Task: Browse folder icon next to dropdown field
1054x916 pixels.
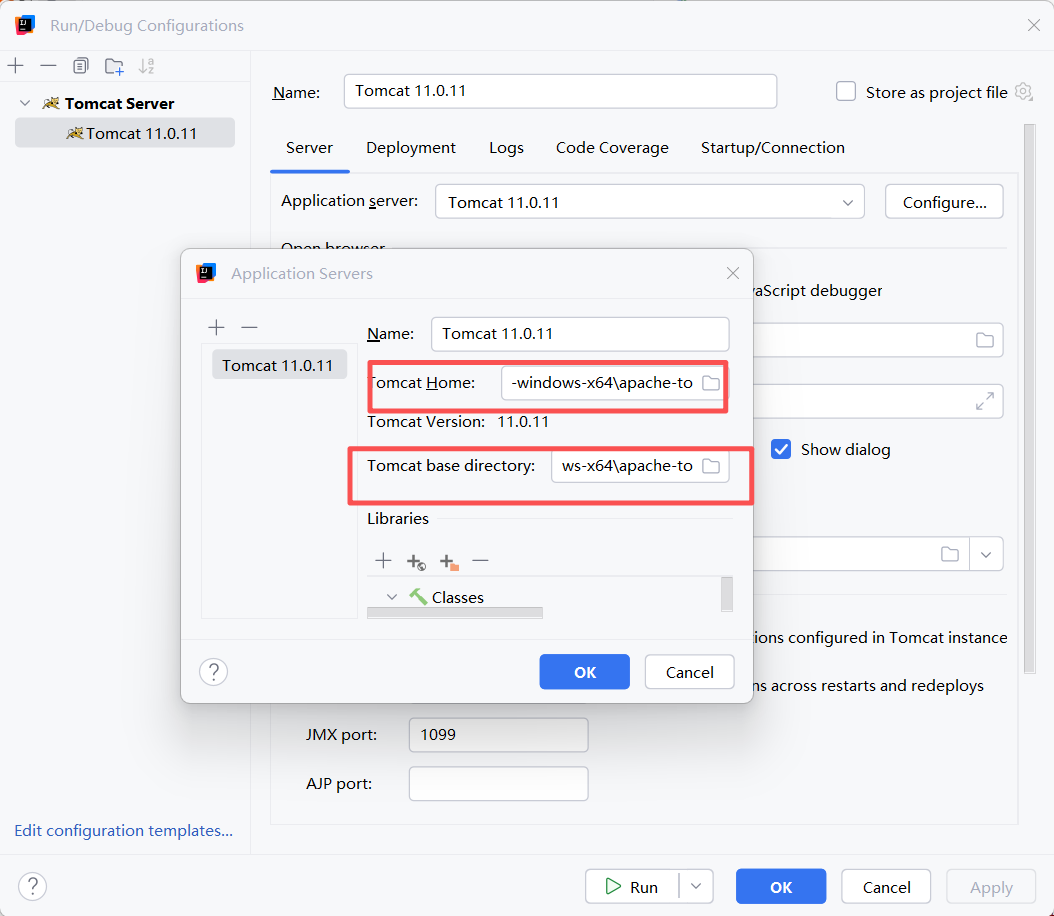Action: (950, 554)
